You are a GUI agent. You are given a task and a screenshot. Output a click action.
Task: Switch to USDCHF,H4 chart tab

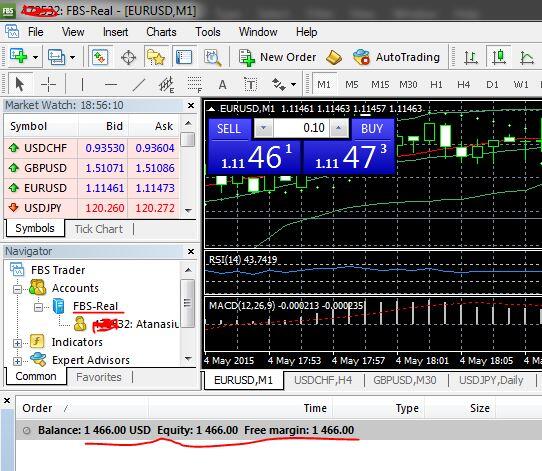(x=323, y=380)
